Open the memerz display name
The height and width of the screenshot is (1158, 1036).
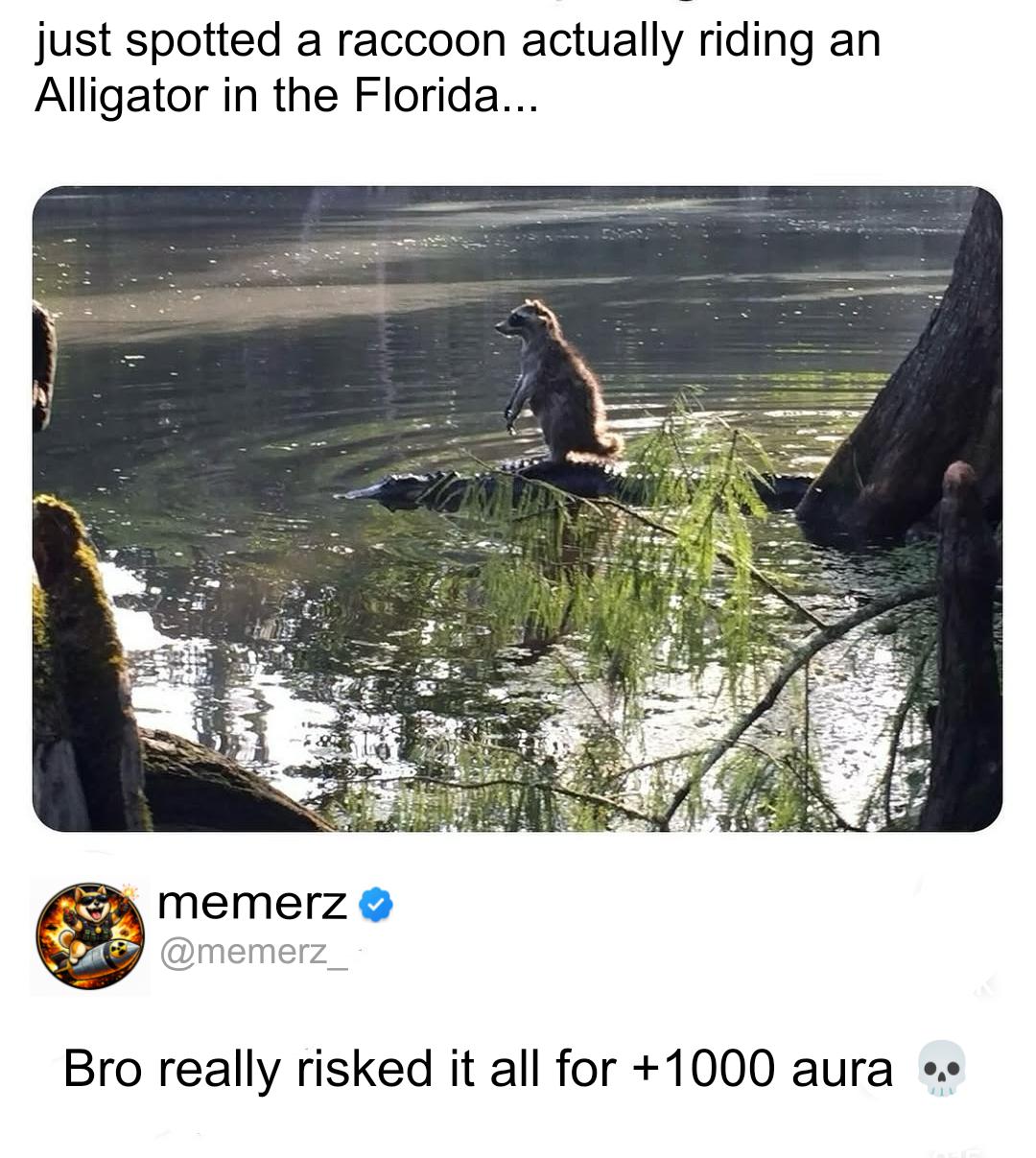click(x=251, y=903)
